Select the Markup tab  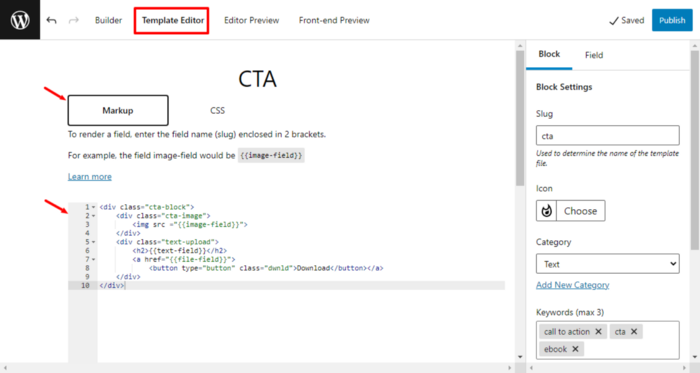(x=118, y=110)
